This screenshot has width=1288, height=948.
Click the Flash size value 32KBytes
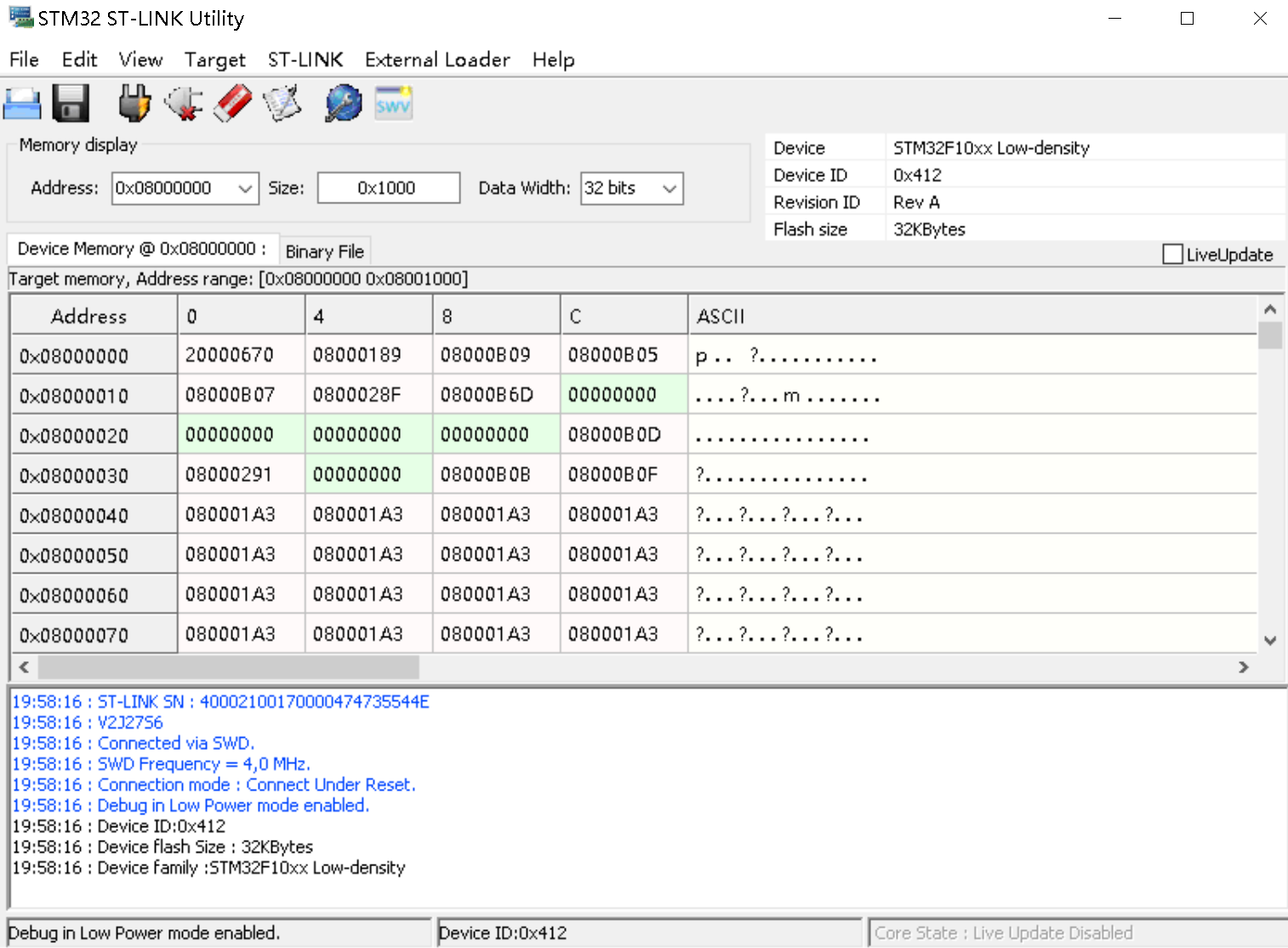coord(929,230)
